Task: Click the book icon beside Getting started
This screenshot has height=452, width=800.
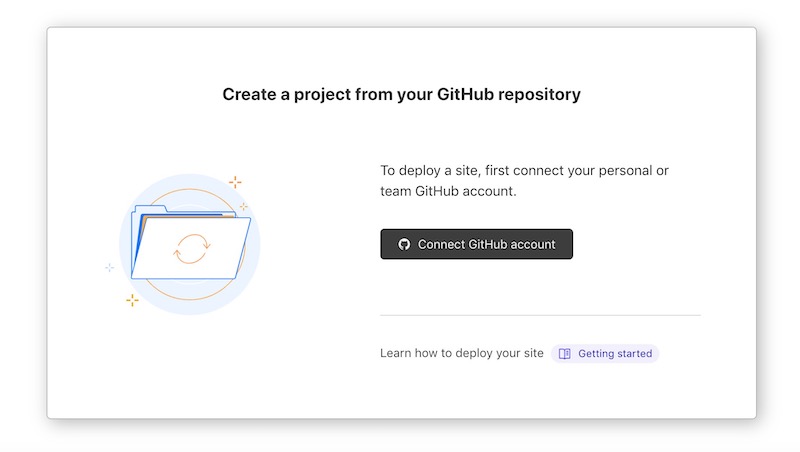Action: [564, 354]
